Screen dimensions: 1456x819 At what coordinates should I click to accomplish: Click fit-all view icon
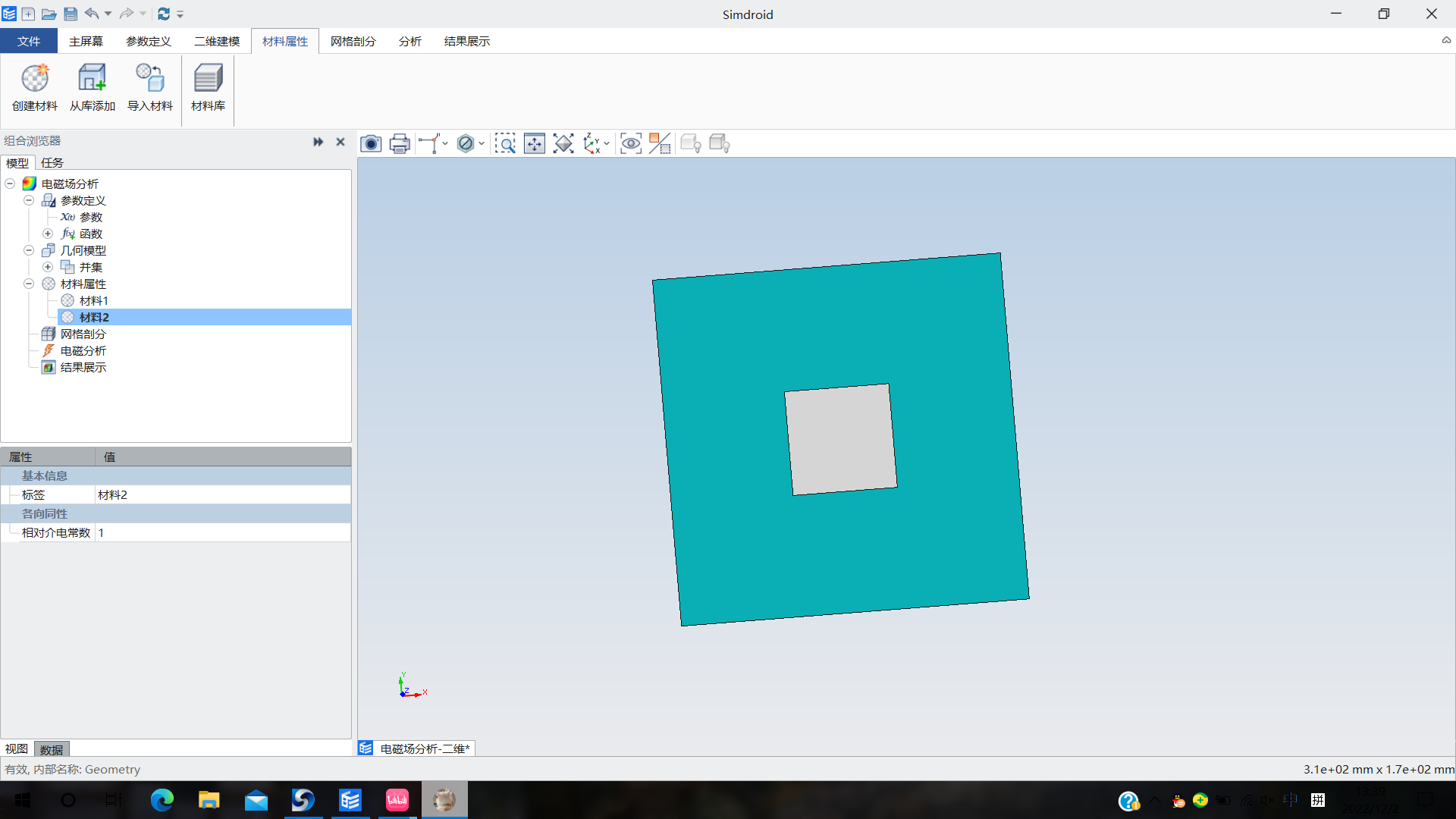tap(563, 143)
